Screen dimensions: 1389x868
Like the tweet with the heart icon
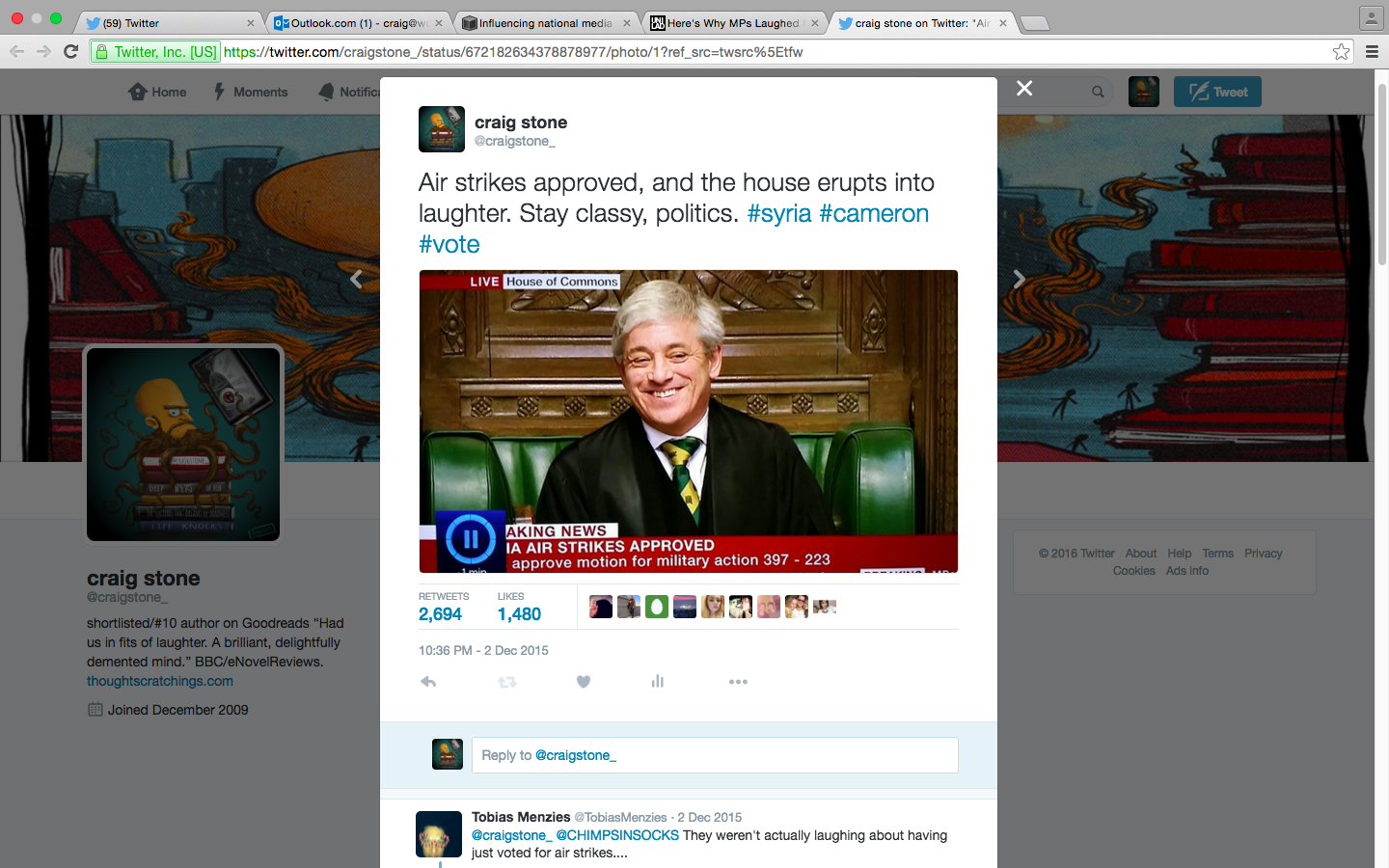584,682
